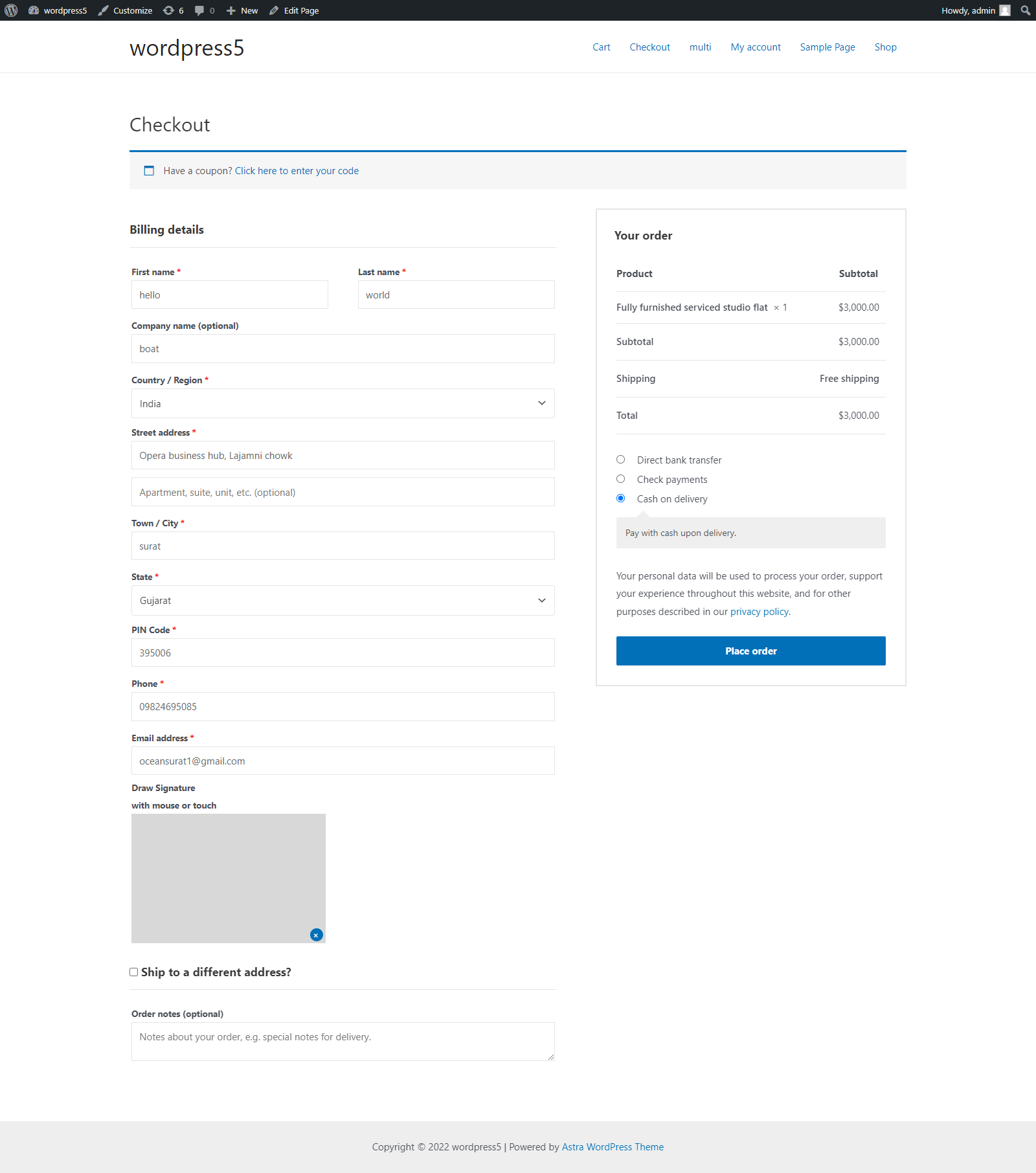Image resolution: width=1036 pixels, height=1173 pixels.
Task: Clear signature with the blue x icon
Action: click(x=316, y=935)
